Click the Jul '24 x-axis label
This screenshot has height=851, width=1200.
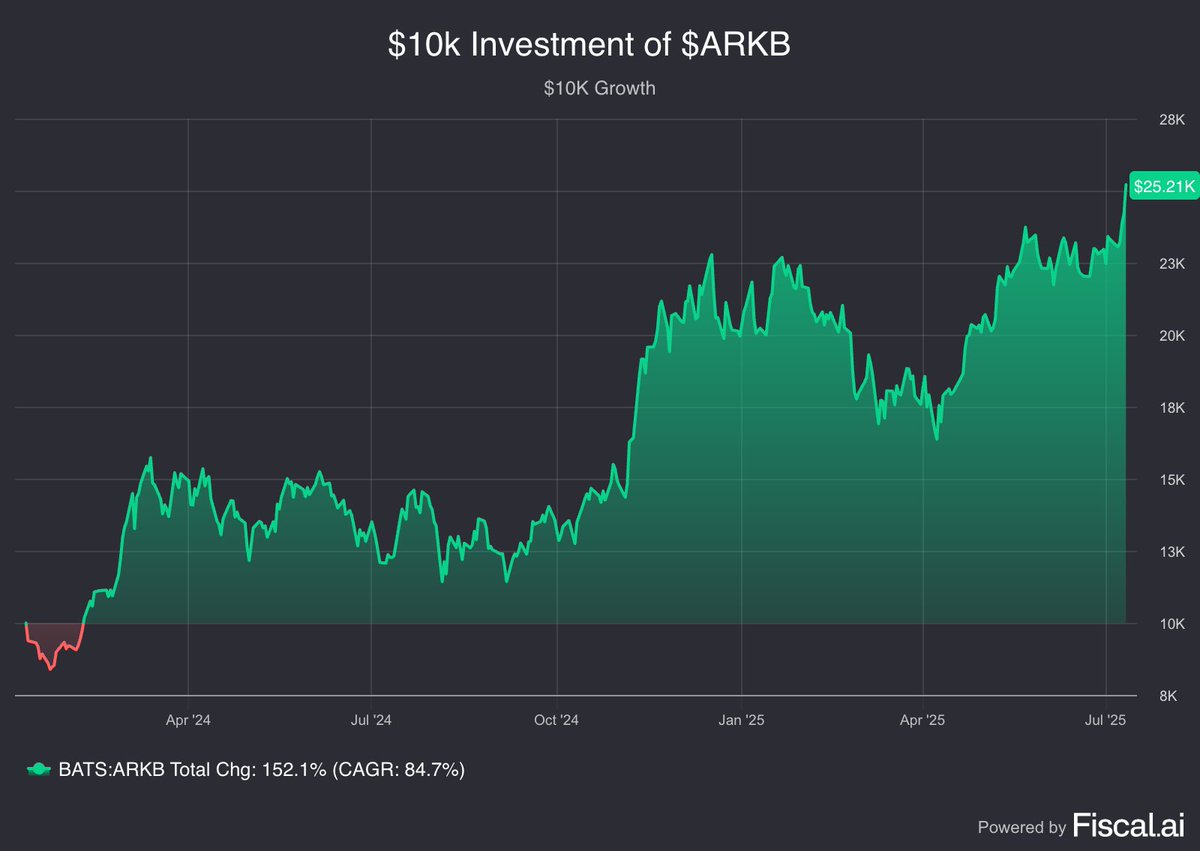click(x=371, y=719)
